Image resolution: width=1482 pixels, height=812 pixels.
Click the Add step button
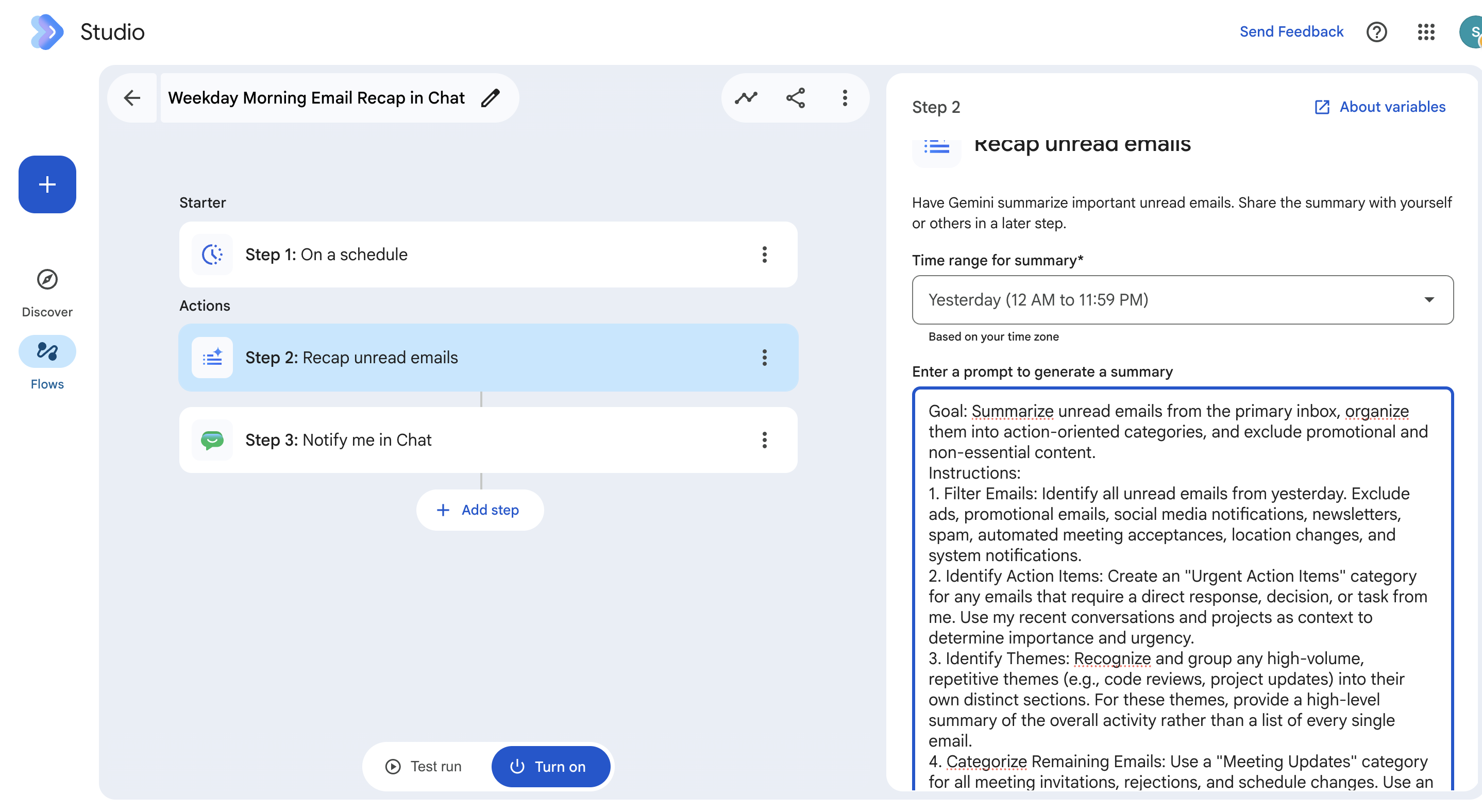479,510
